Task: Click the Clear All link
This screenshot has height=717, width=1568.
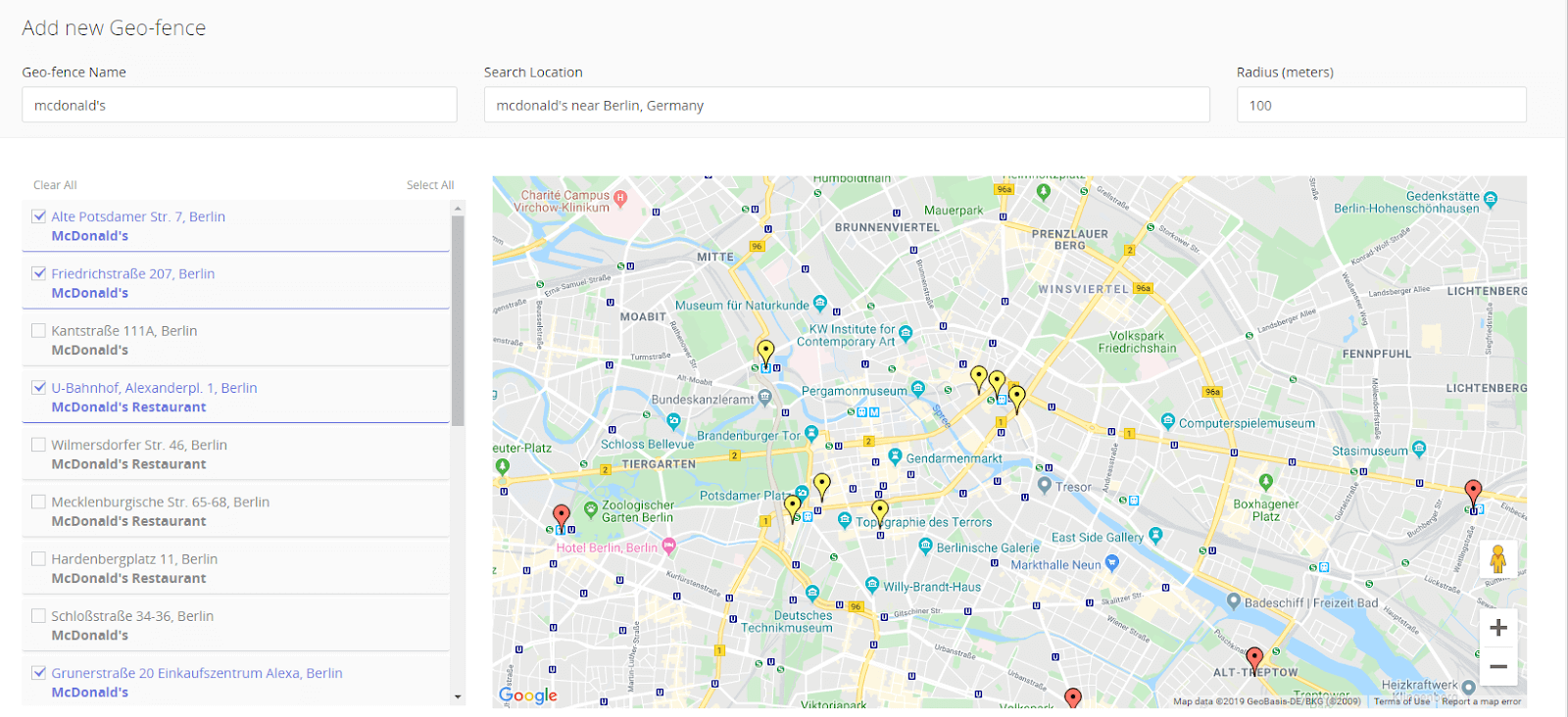Action: [x=55, y=185]
